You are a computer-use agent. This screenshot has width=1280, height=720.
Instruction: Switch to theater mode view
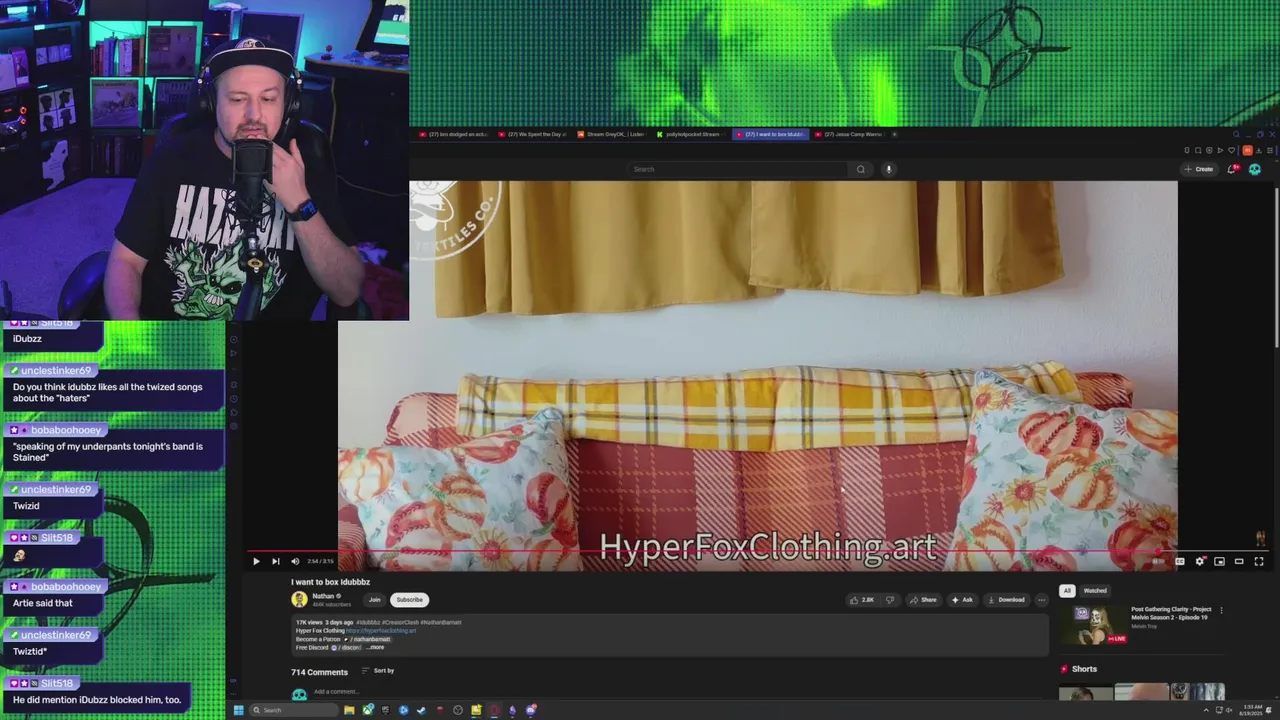1239,561
